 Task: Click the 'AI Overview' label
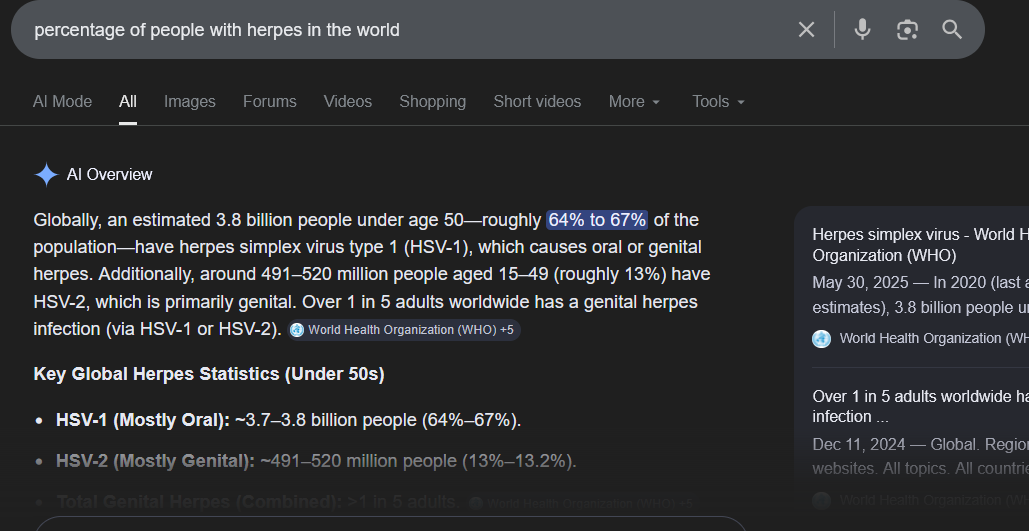[110, 175]
